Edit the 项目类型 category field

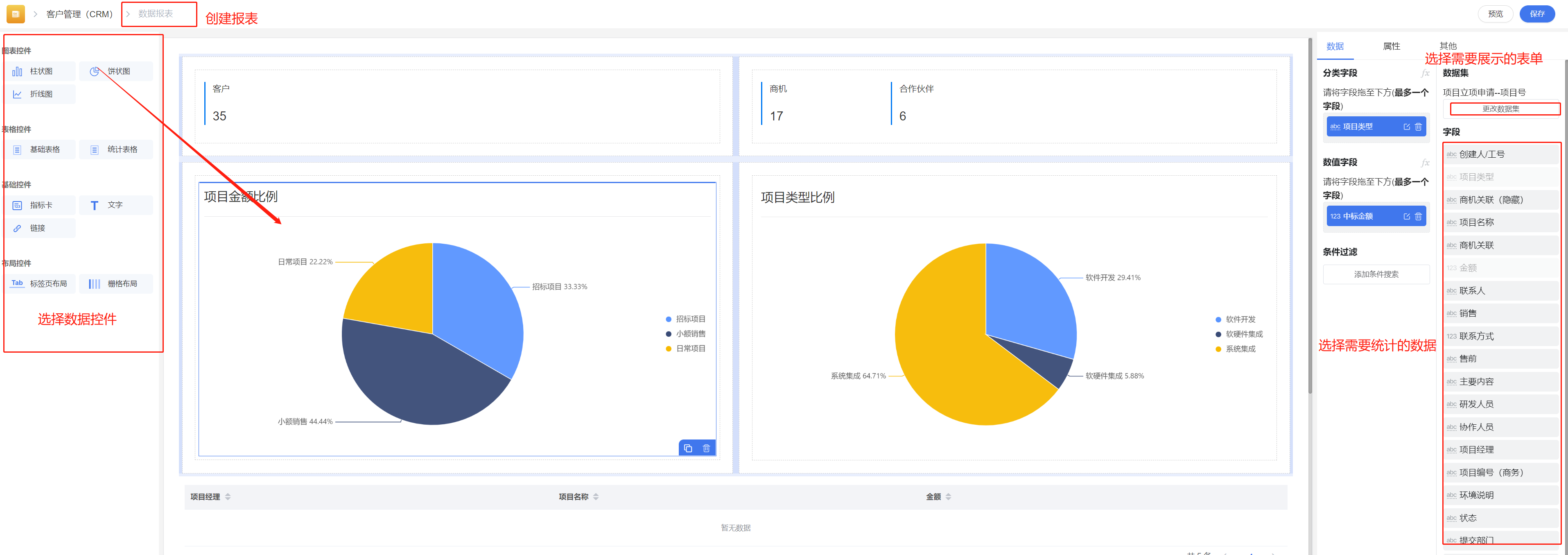point(1407,127)
